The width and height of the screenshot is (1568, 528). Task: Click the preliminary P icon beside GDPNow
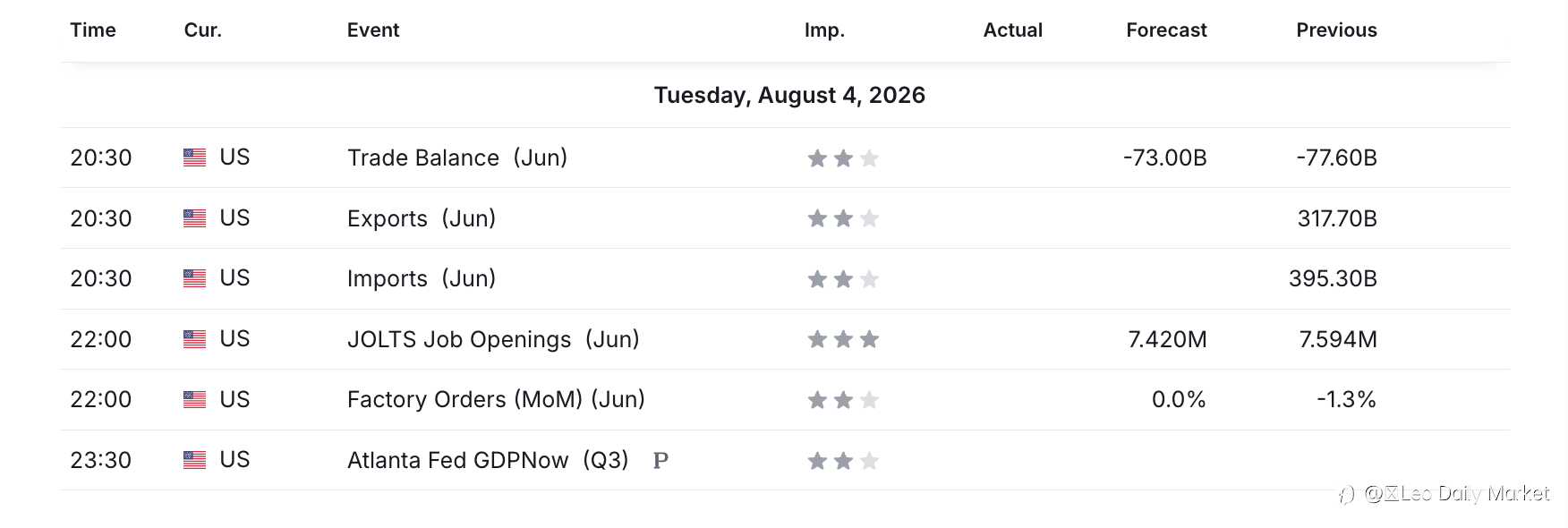(660, 461)
